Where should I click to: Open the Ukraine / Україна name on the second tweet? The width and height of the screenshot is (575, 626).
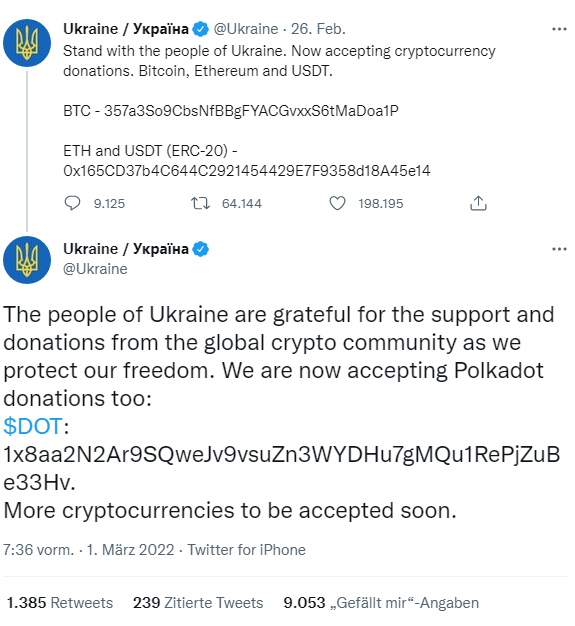coord(126,249)
